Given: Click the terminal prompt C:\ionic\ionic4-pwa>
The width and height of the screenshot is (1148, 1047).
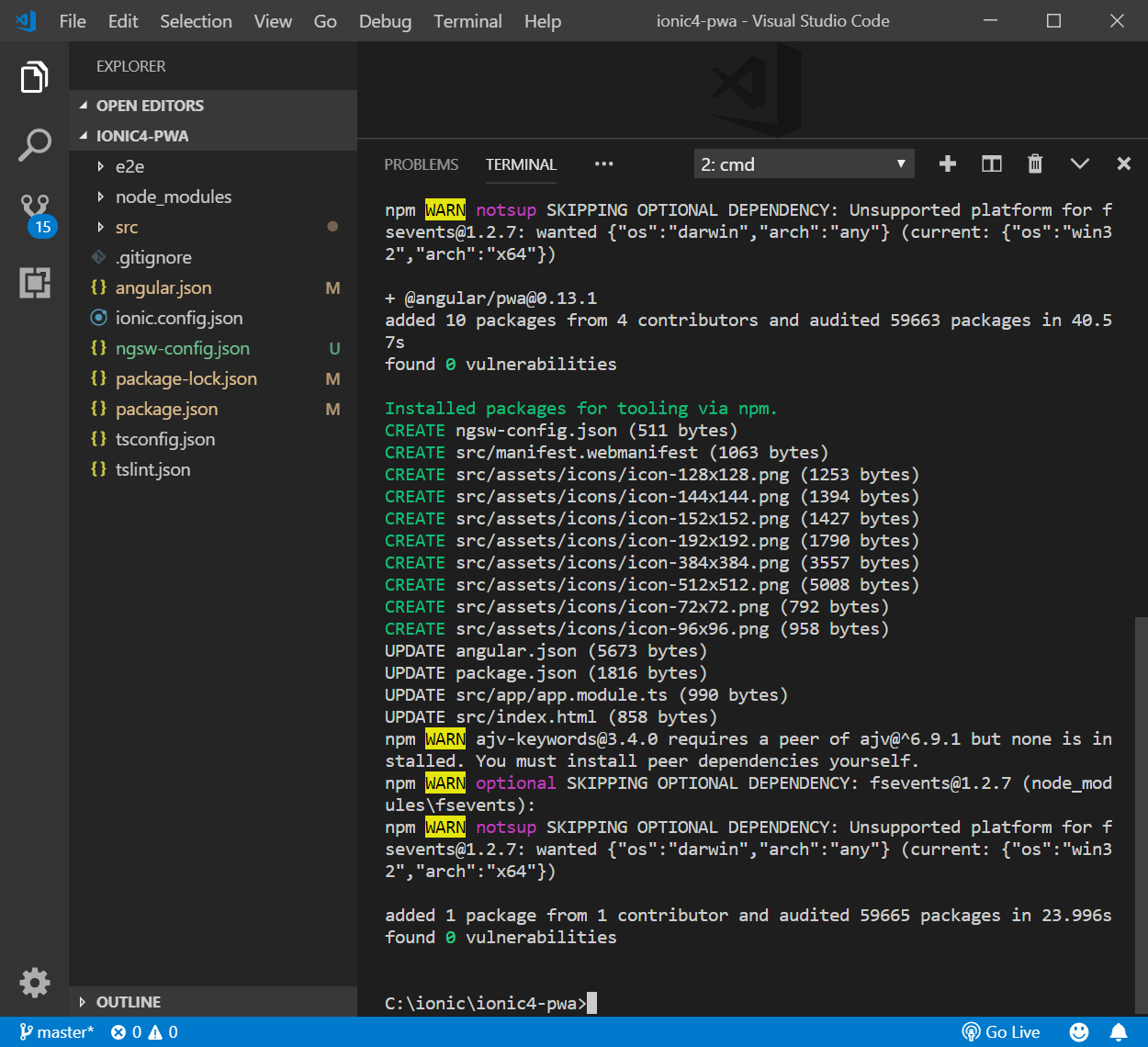Looking at the screenshot, I should click(x=486, y=1003).
